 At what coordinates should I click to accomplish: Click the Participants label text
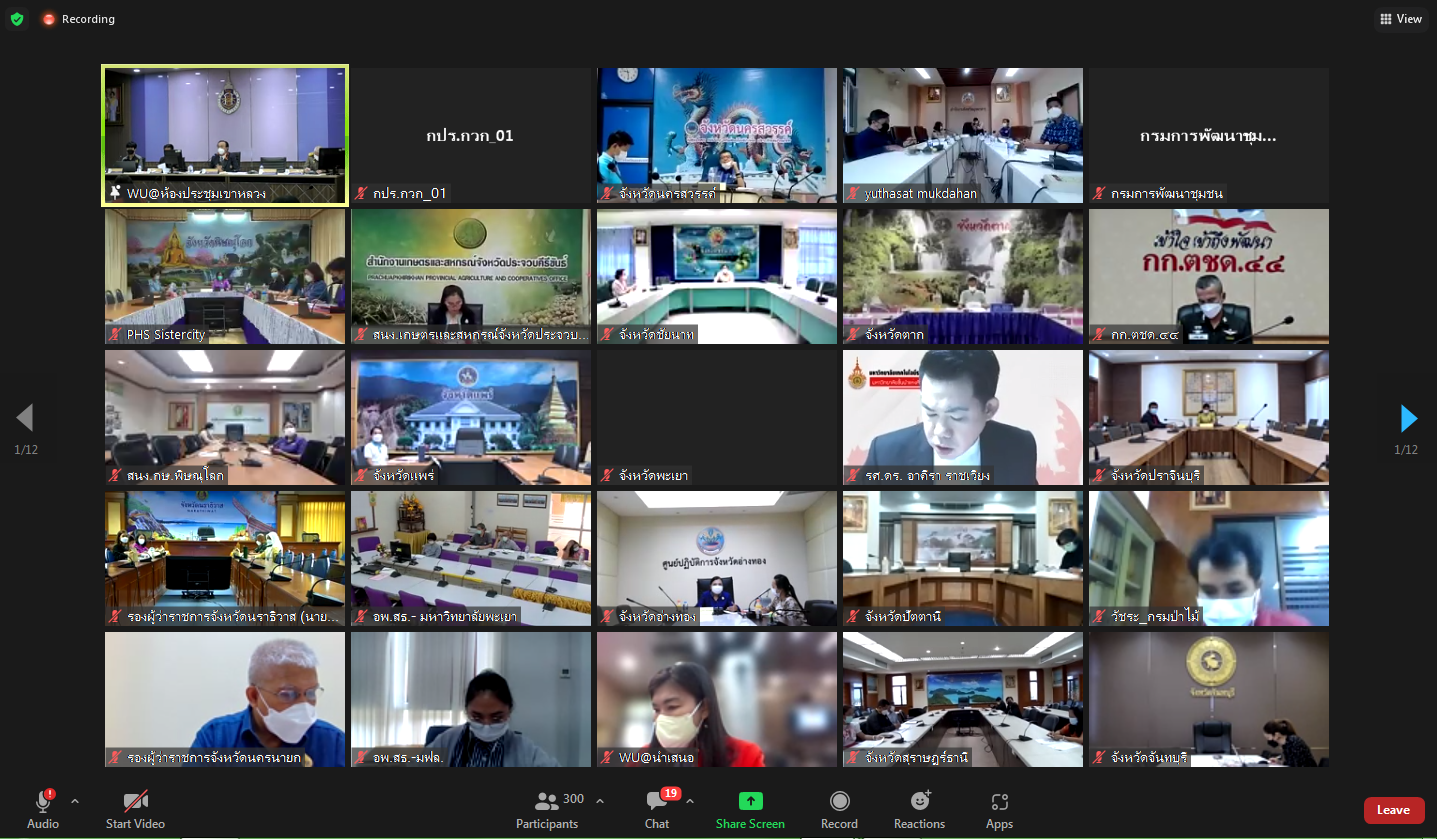pos(547,824)
